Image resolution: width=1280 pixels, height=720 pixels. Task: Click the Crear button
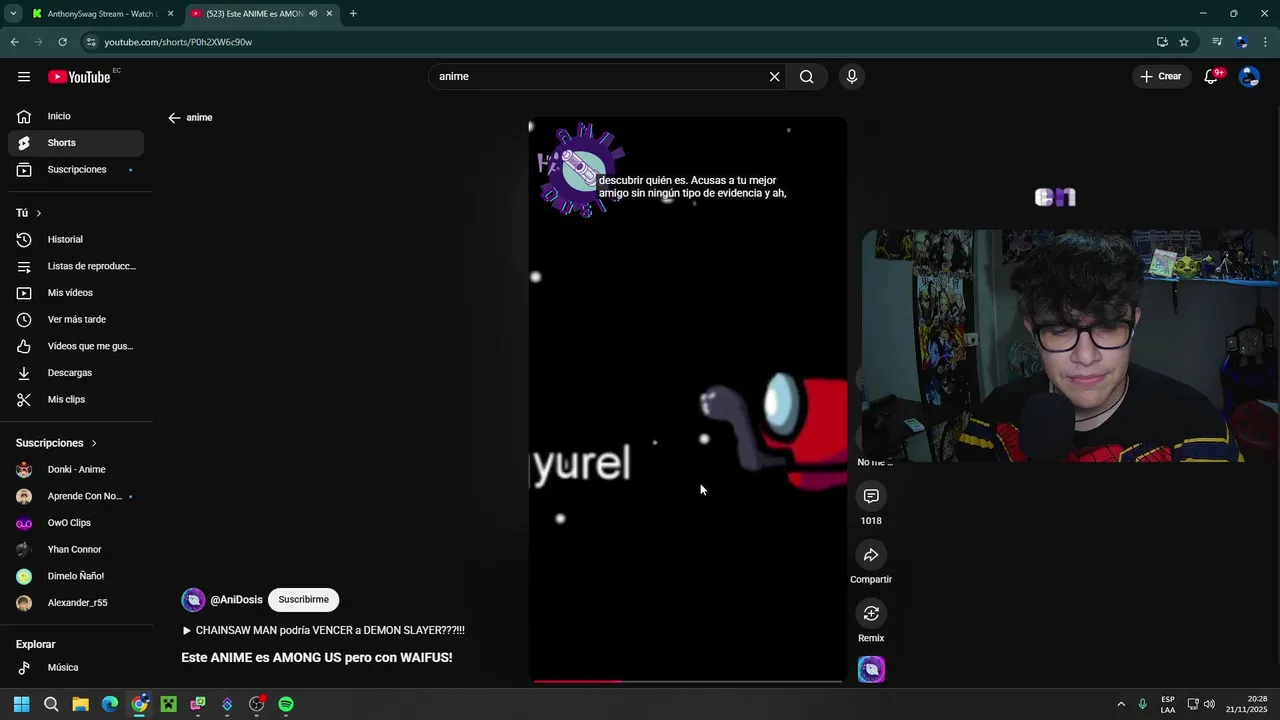pyautogui.click(x=1161, y=77)
